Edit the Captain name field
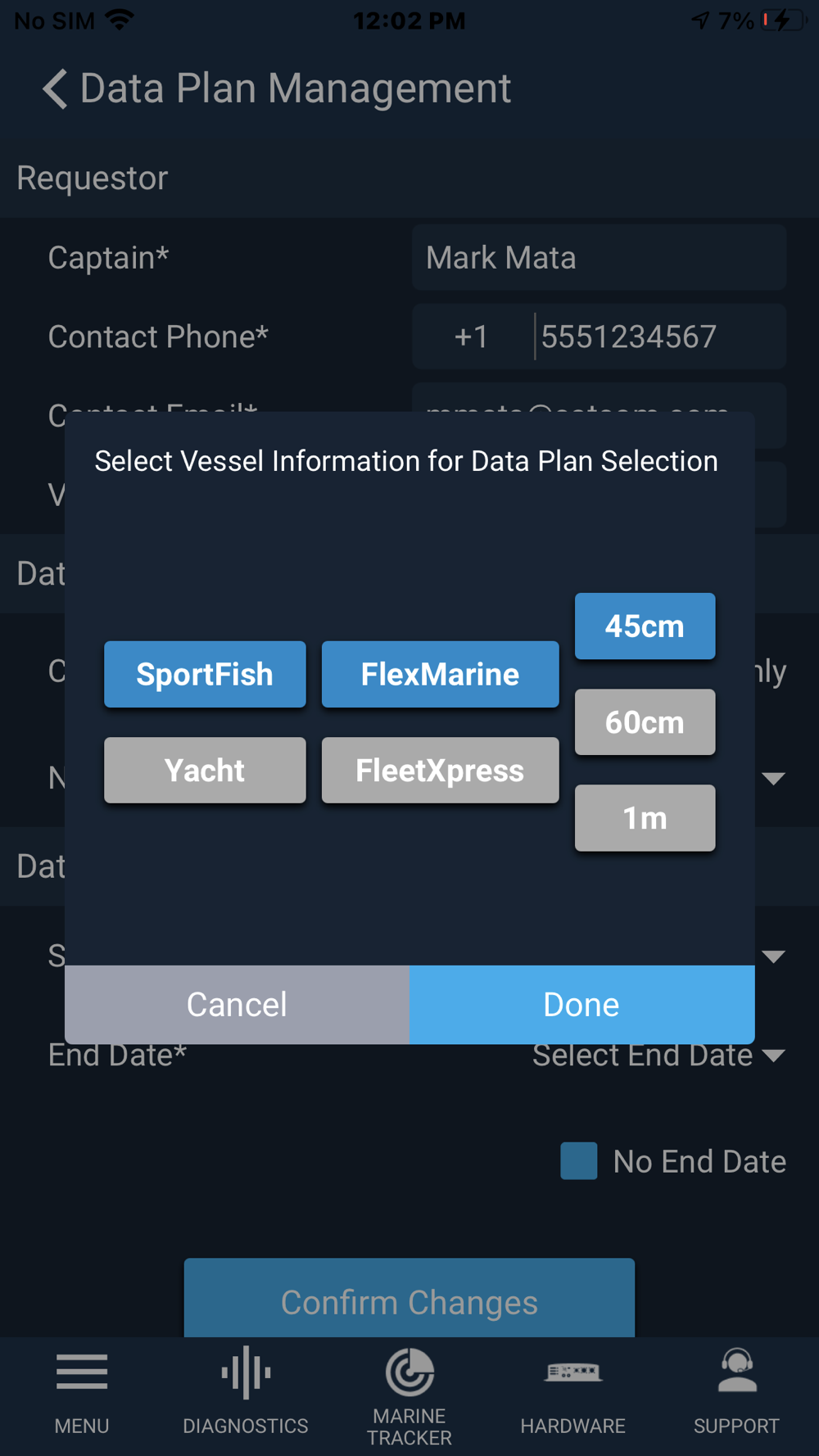The width and height of the screenshot is (819, 1456). 599,258
